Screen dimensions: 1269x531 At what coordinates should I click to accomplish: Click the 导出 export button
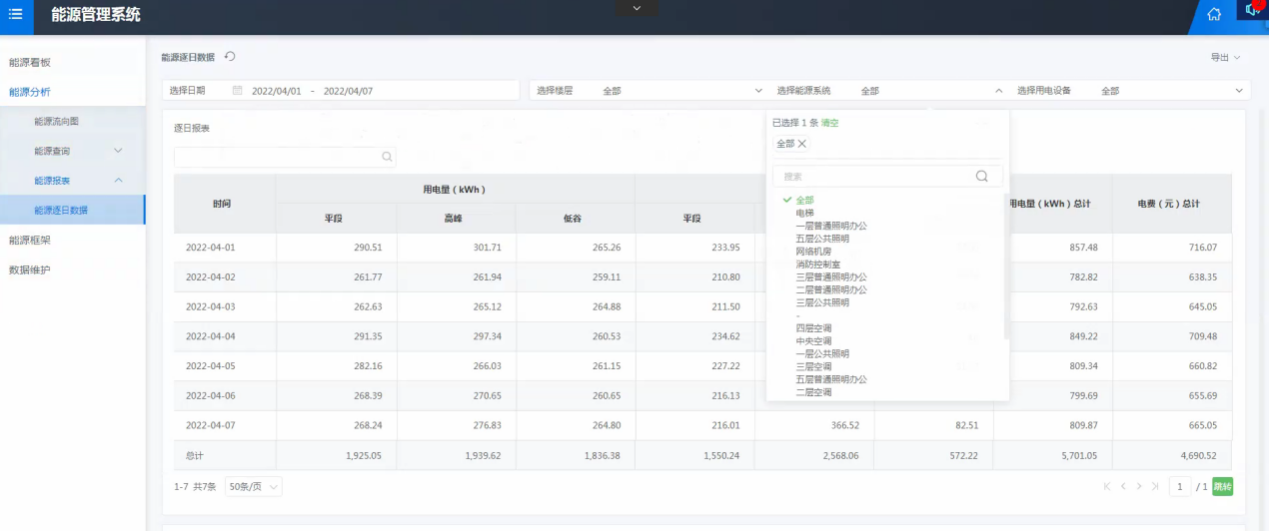tap(1225, 57)
